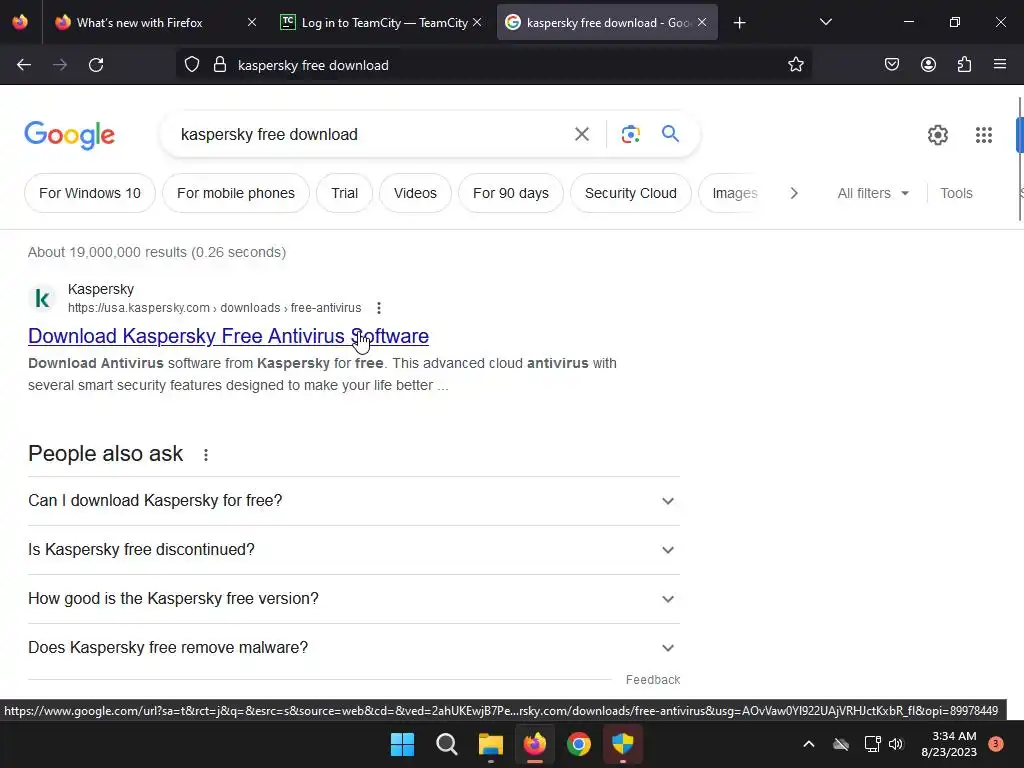Select the 'kaspersky free download' Google tab

[607, 23]
